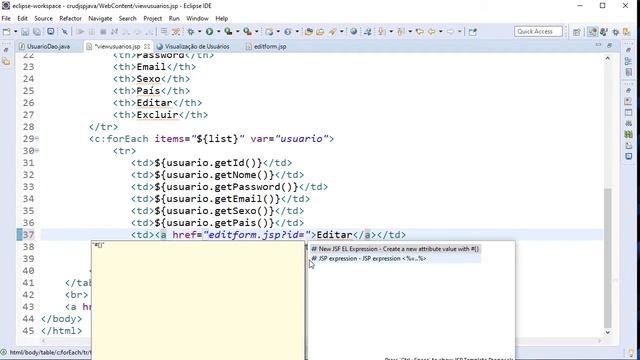Click the Resume debug icon
The width and height of the screenshot is (640, 360).
tap(80, 31)
